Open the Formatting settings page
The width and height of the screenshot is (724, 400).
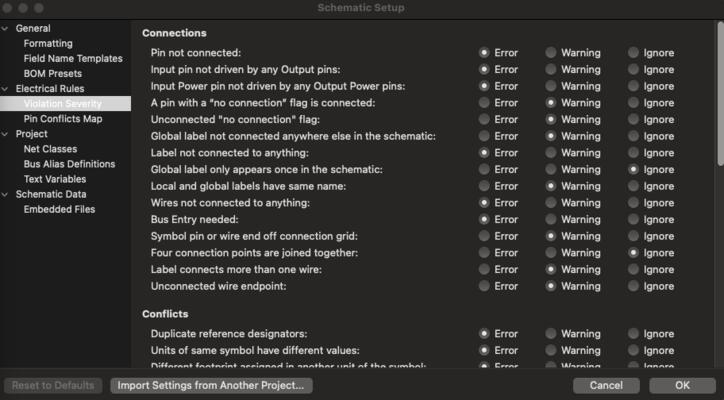[48, 44]
